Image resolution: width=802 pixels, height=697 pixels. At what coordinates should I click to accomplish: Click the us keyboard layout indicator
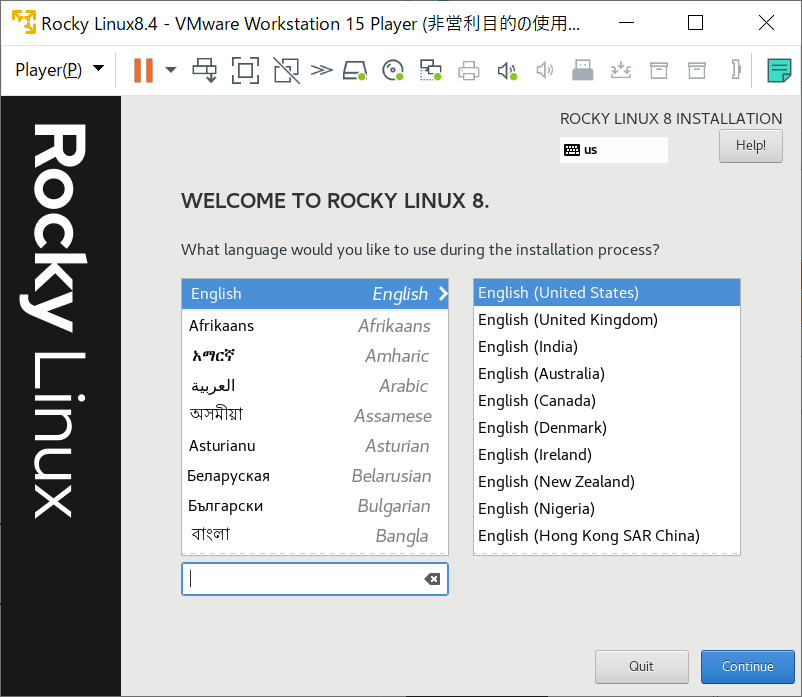613,150
